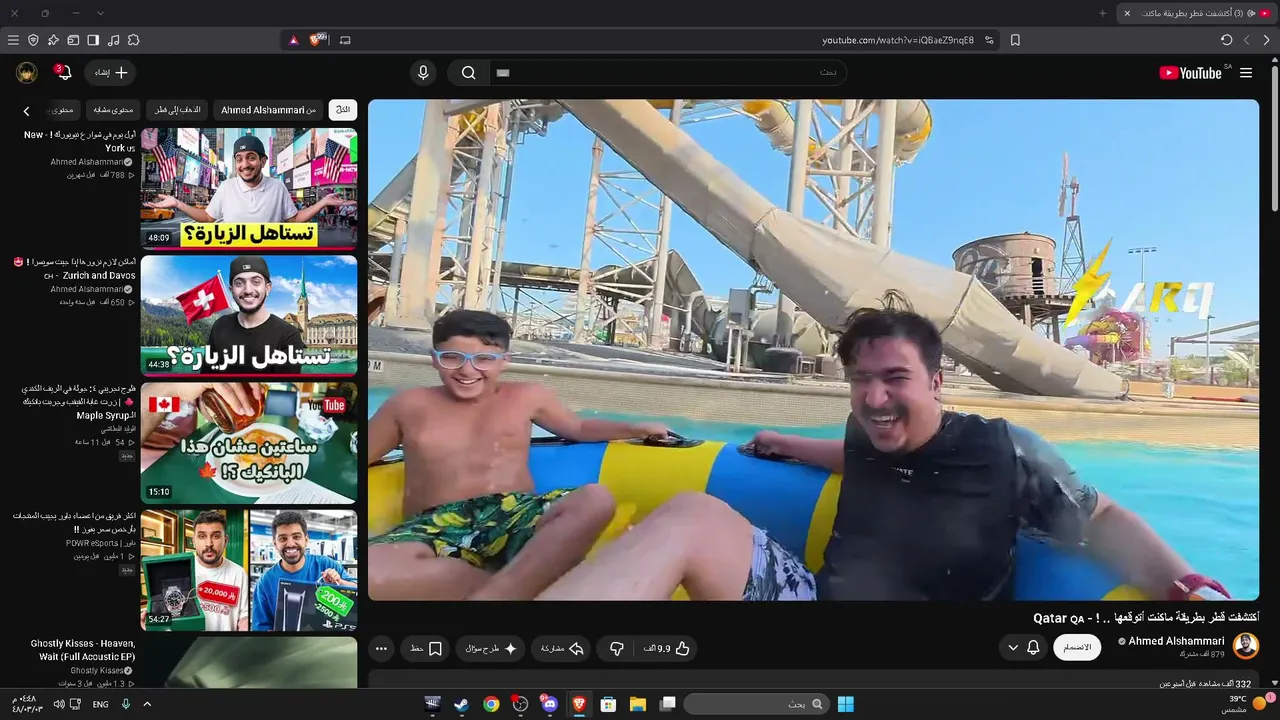
Task: Open site settings icon in address bar
Action: (989, 40)
